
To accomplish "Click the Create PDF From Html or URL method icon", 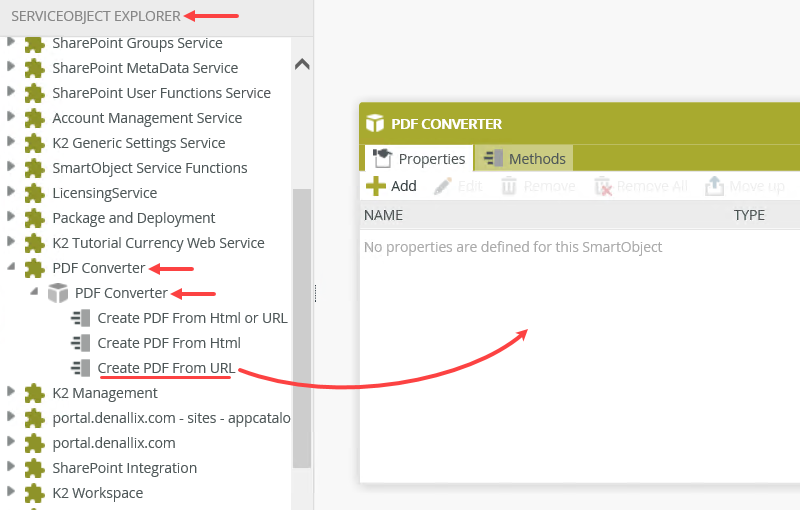I will coord(81,318).
